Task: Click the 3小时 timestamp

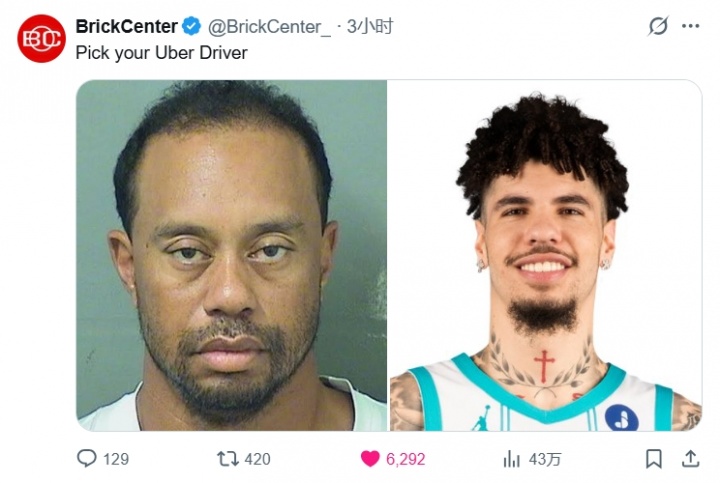Action: [x=370, y=26]
